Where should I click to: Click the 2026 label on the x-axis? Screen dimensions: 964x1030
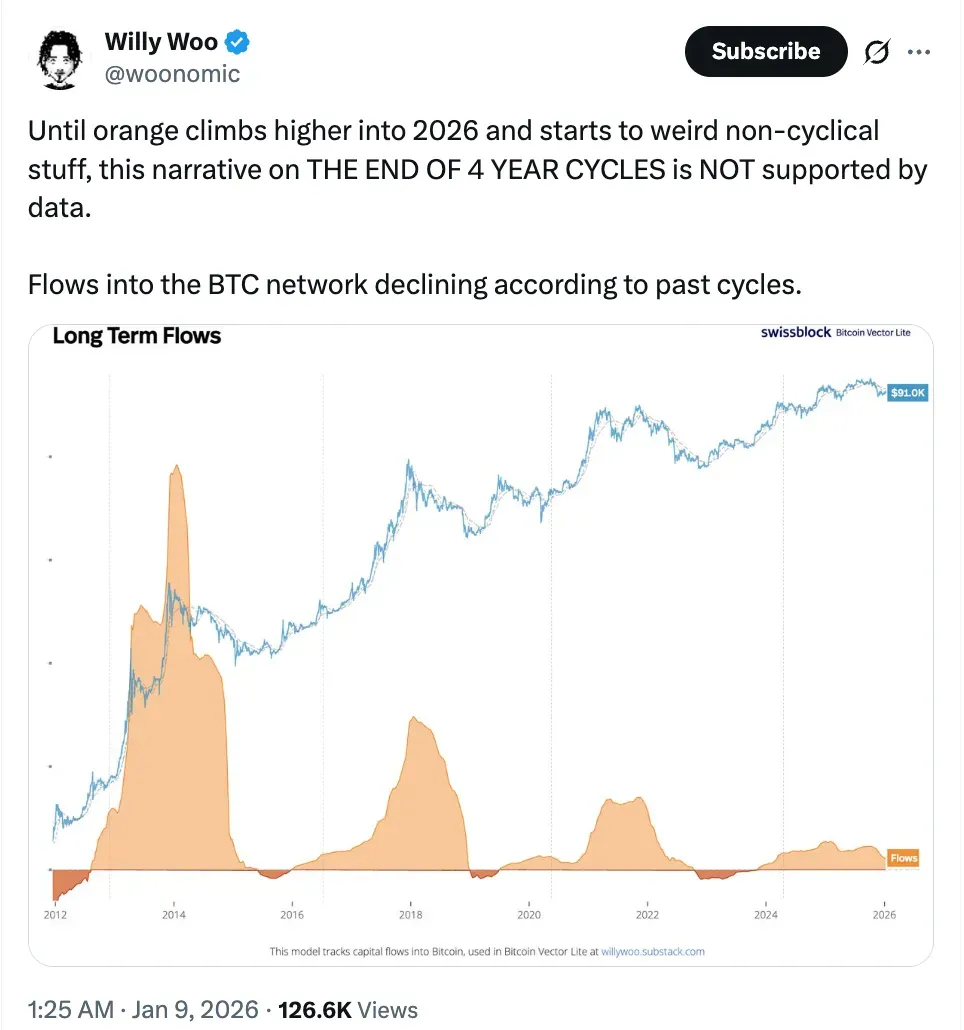coord(883,913)
